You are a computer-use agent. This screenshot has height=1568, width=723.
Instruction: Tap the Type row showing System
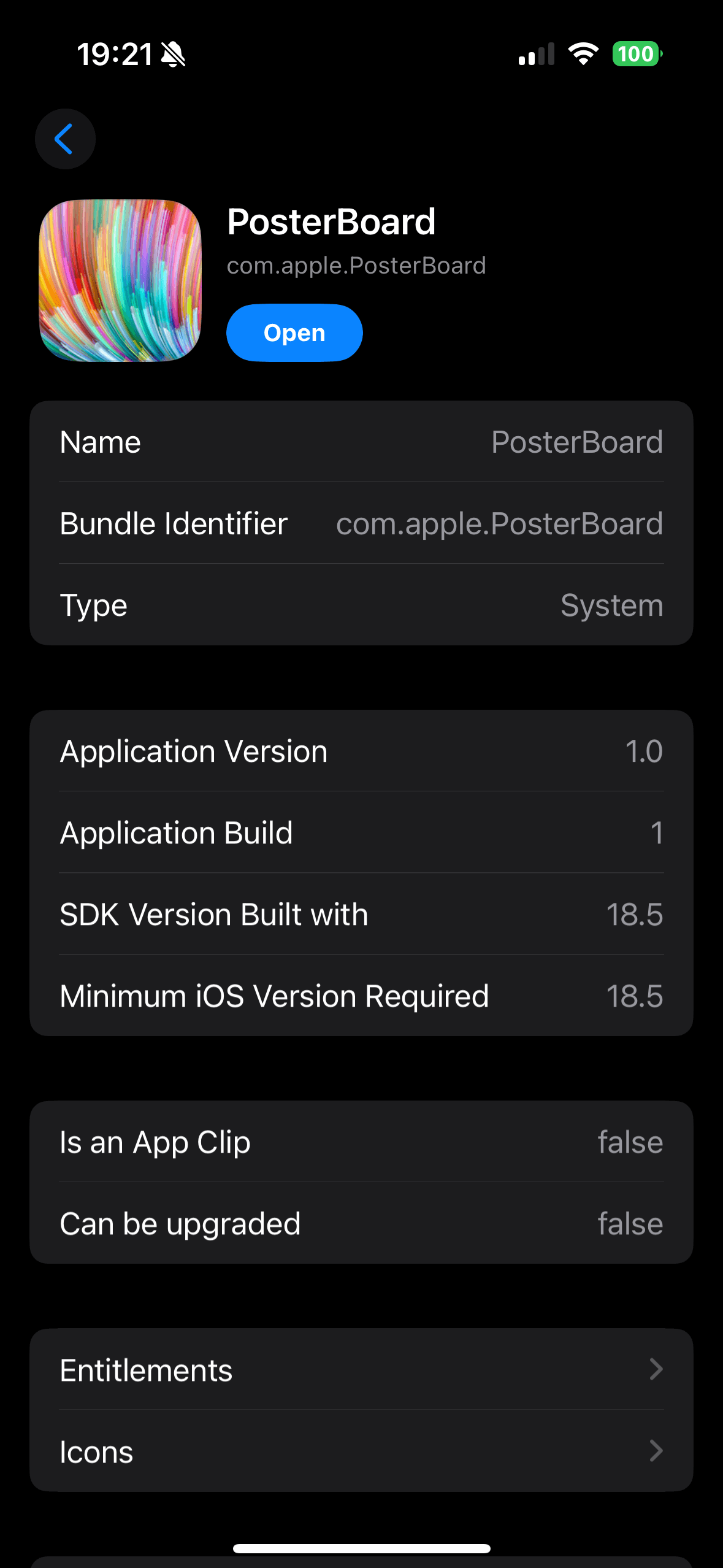click(x=361, y=605)
